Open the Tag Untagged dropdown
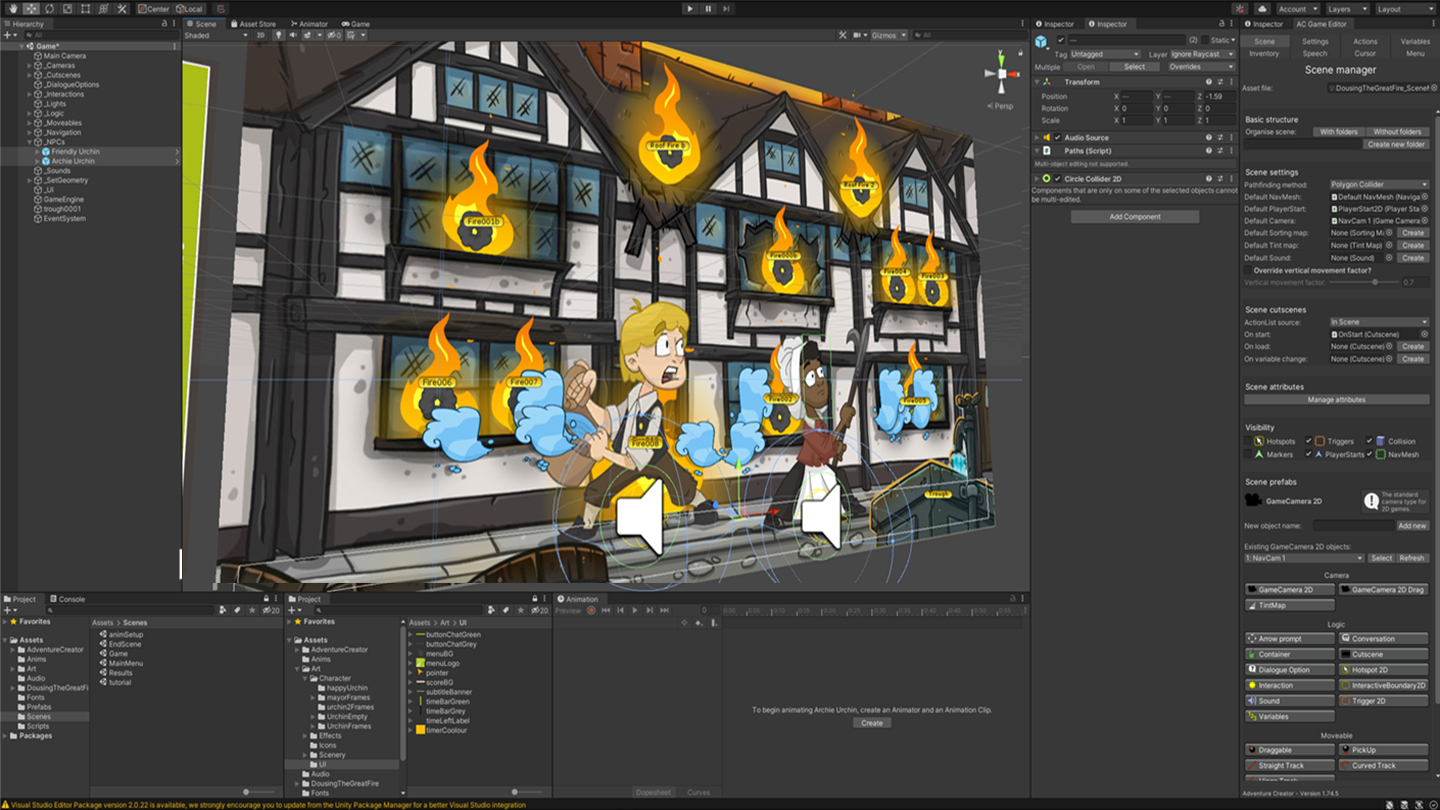Image resolution: width=1440 pixels, height=810 pixels. tap(1105, 54)
